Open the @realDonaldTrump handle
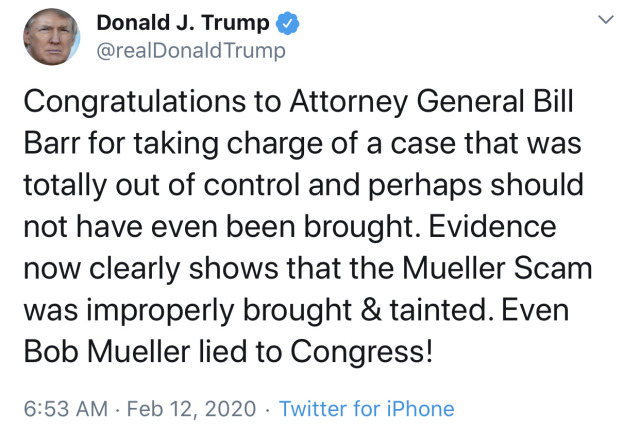Image resolution: width=640 pixels, height=444 pixels. point(191,51)
